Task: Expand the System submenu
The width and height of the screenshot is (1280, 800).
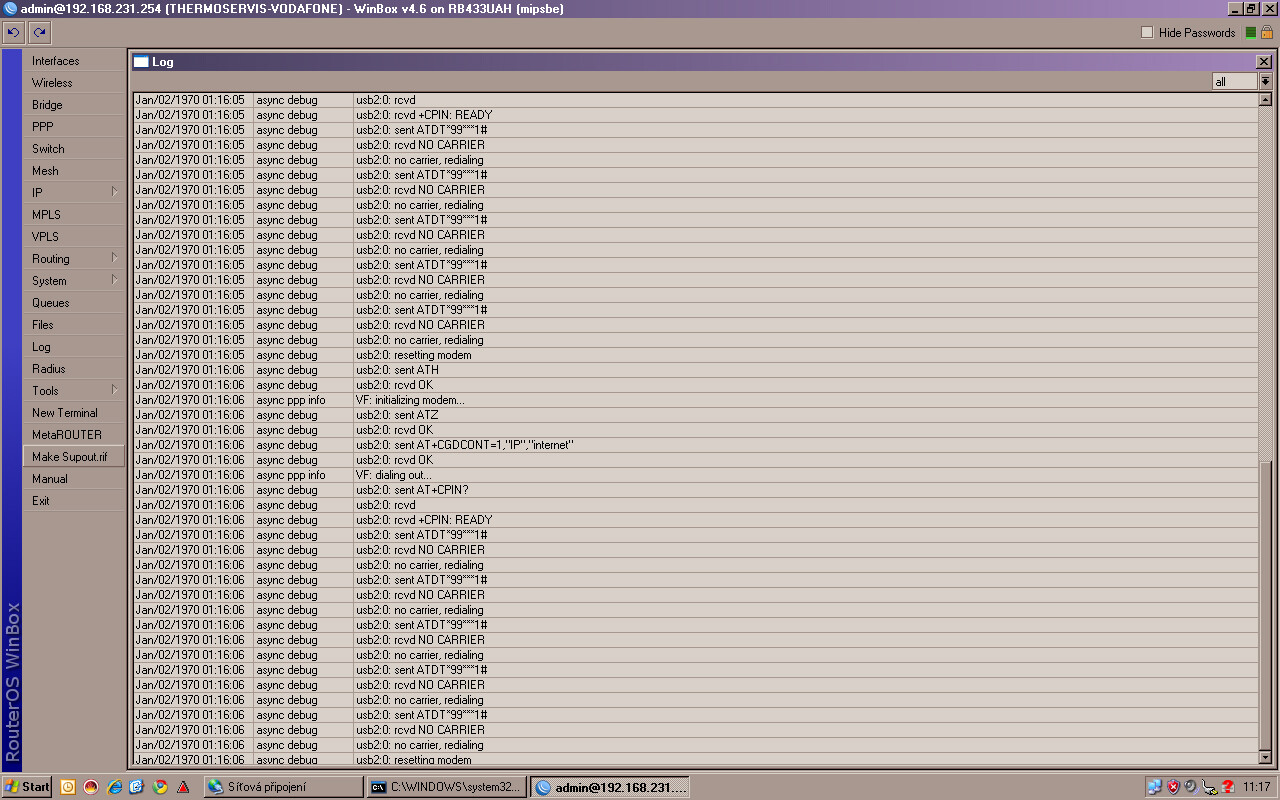Action: click(x=74, y=281)
